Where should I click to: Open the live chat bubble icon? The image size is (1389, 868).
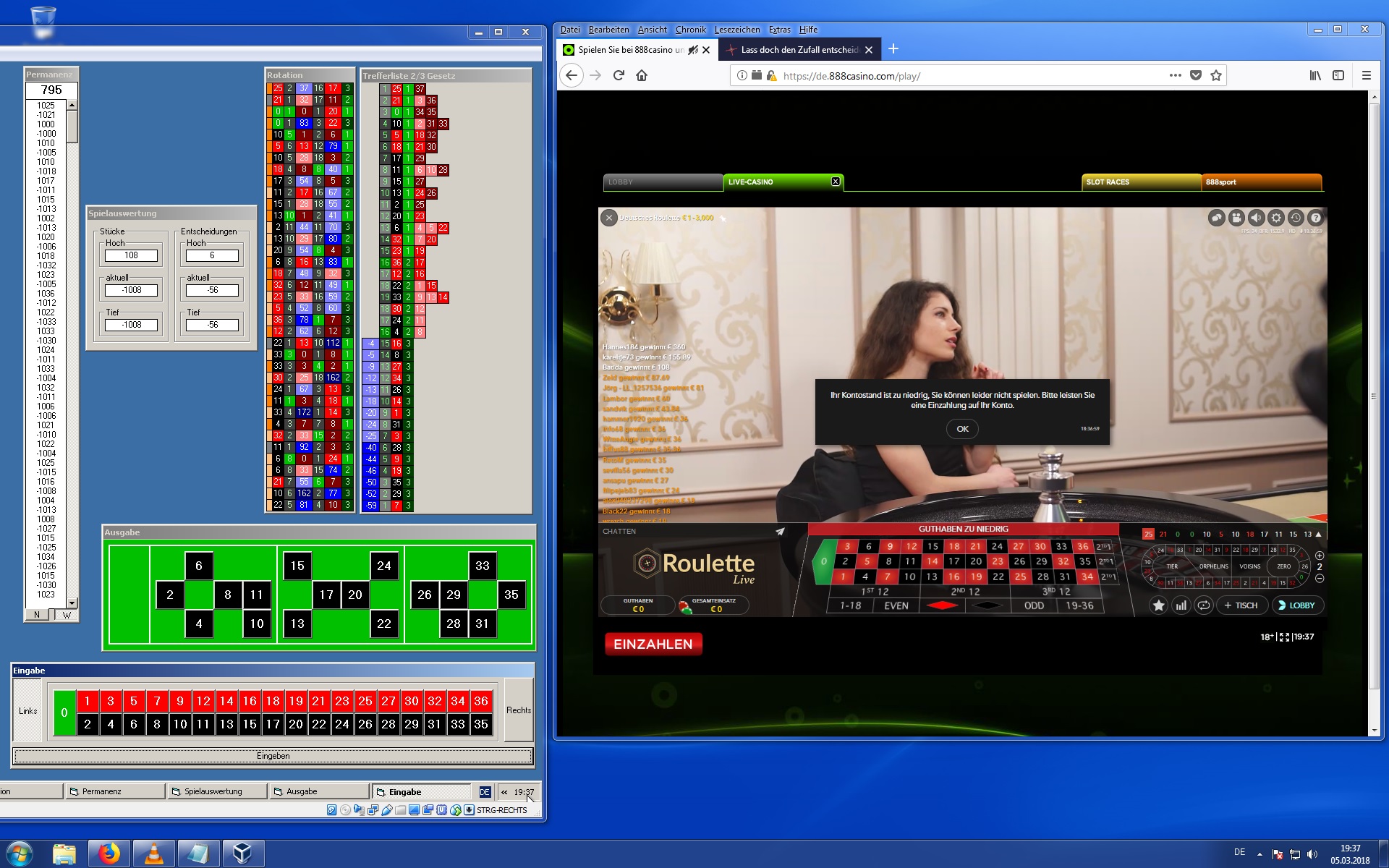[1217, 218]
